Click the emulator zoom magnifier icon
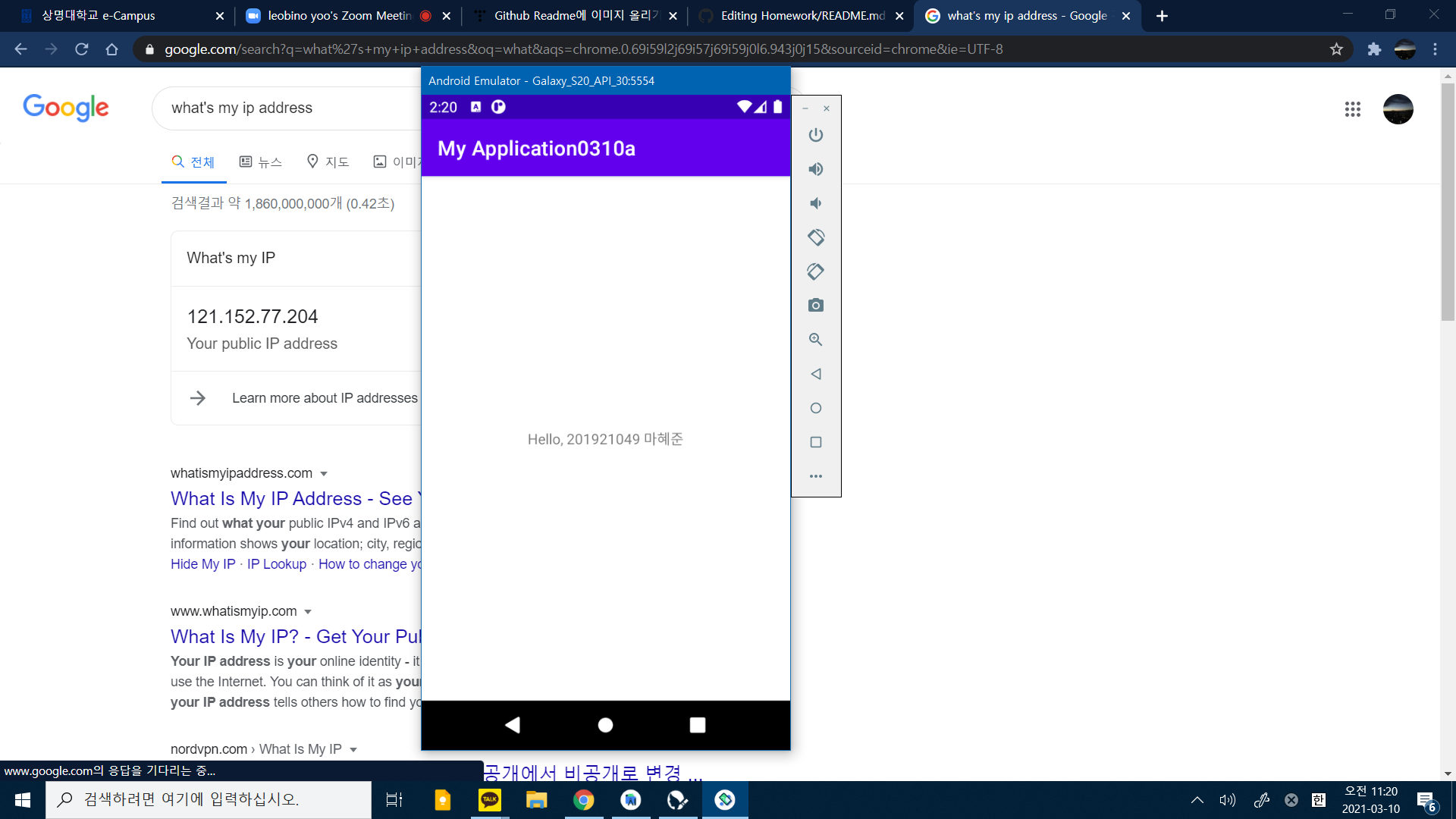 point(816,340)
